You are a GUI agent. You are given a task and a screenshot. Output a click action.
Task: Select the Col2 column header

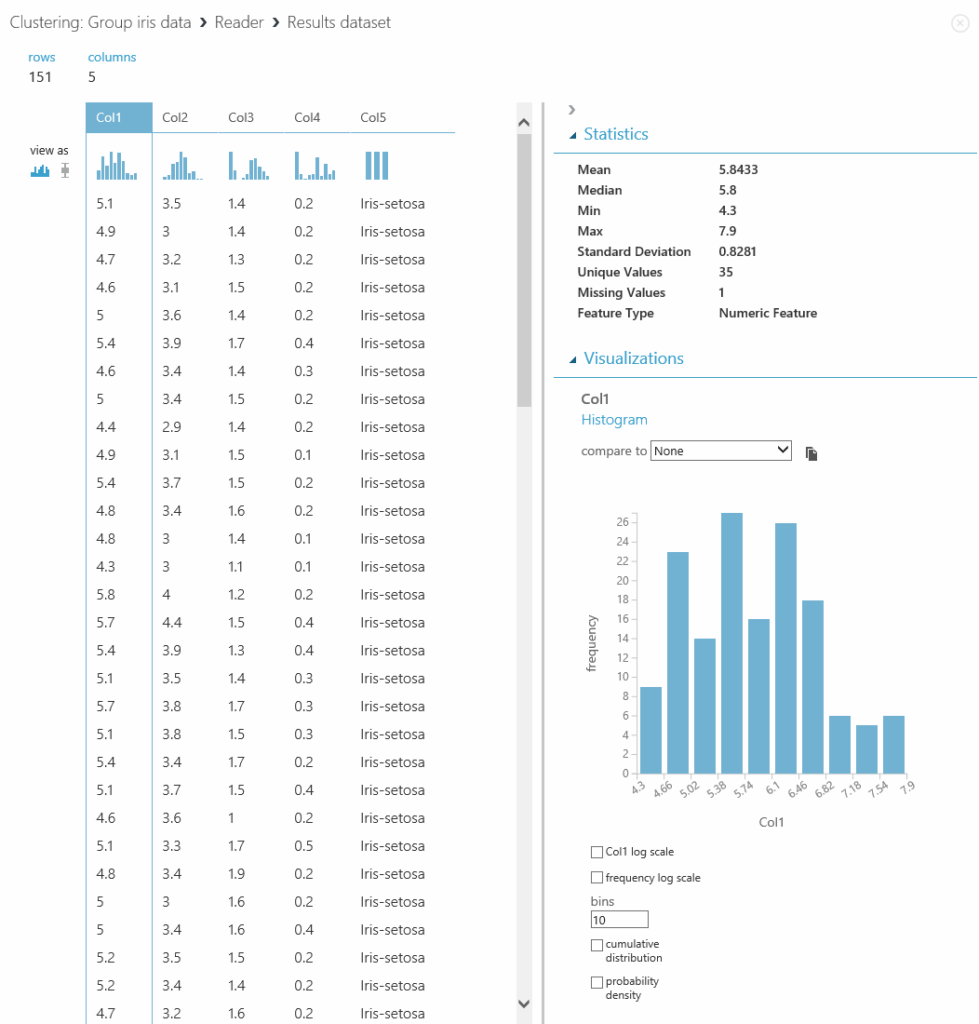click(176, 117)
